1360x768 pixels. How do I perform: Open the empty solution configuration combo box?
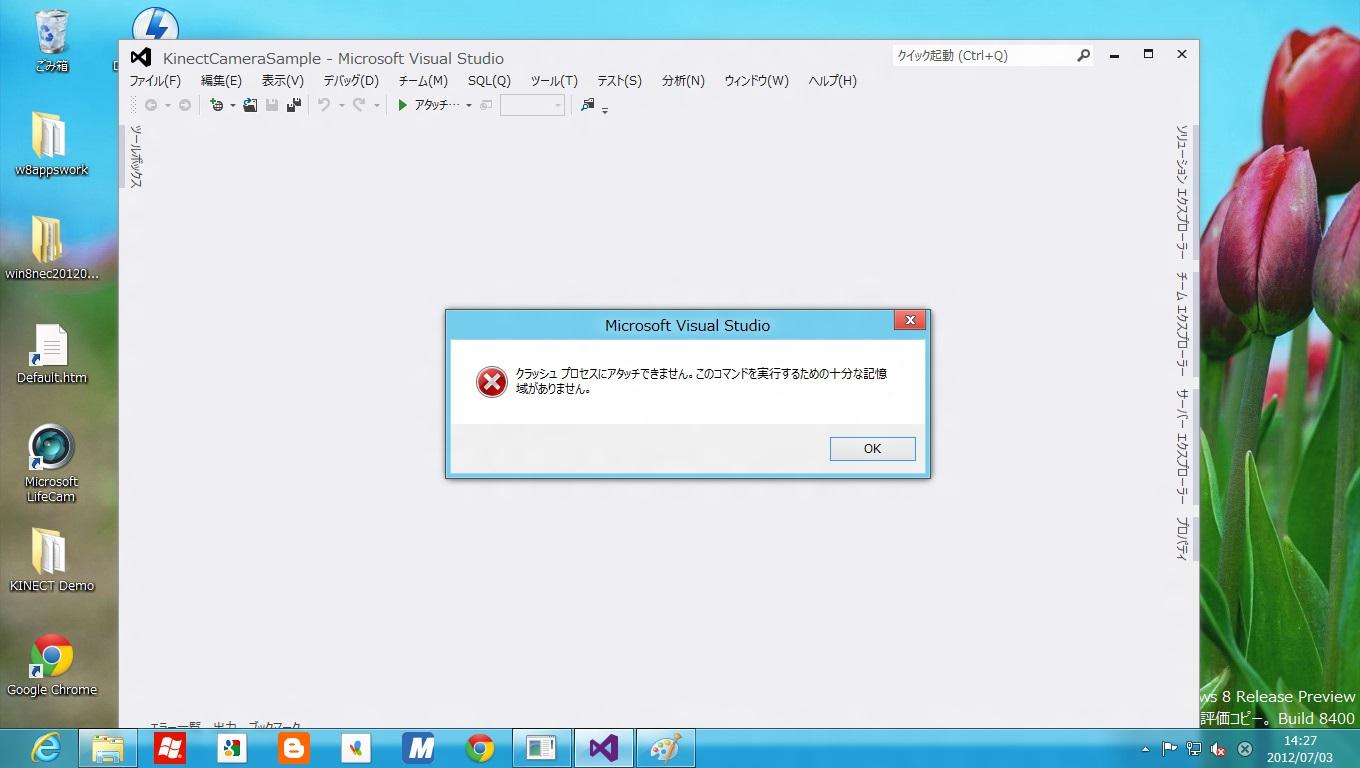532,105
